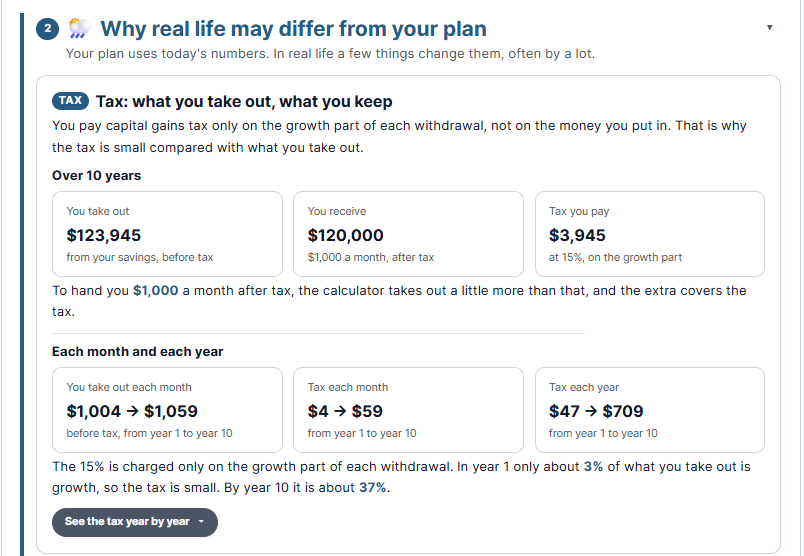This screenshot has width=804, height=556.
Task: Click the rain cloud emoji icon
Action: click(x=79, y=28)
